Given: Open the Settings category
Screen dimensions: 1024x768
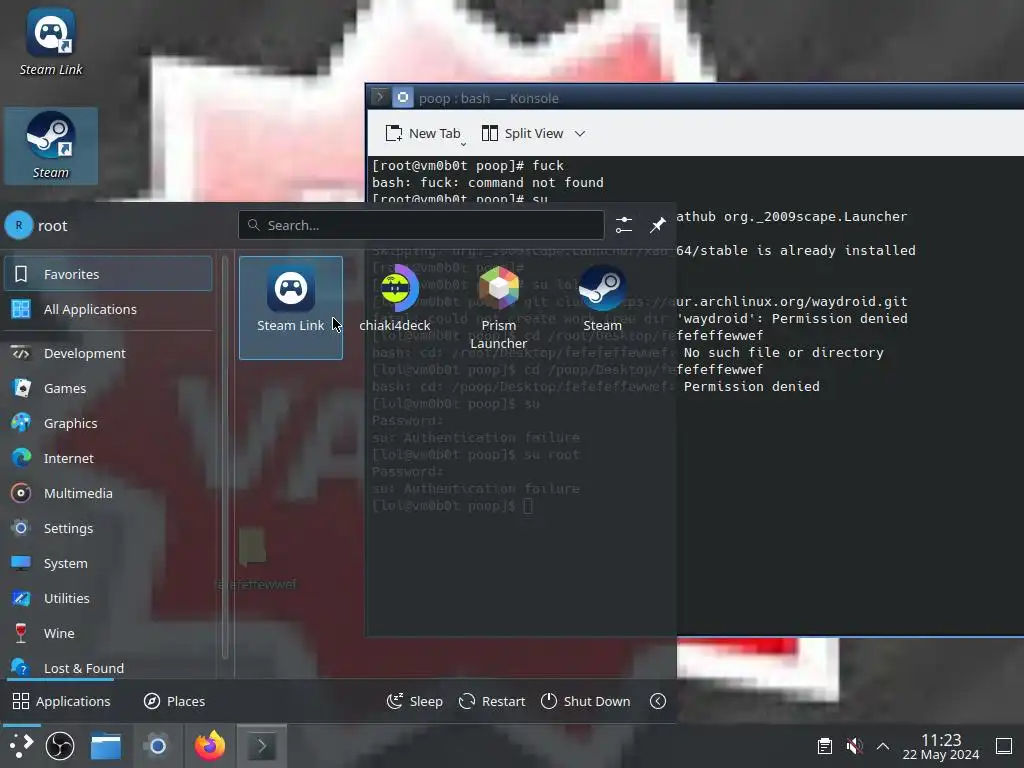Looking at the screenshot, I should coord(108,528).
